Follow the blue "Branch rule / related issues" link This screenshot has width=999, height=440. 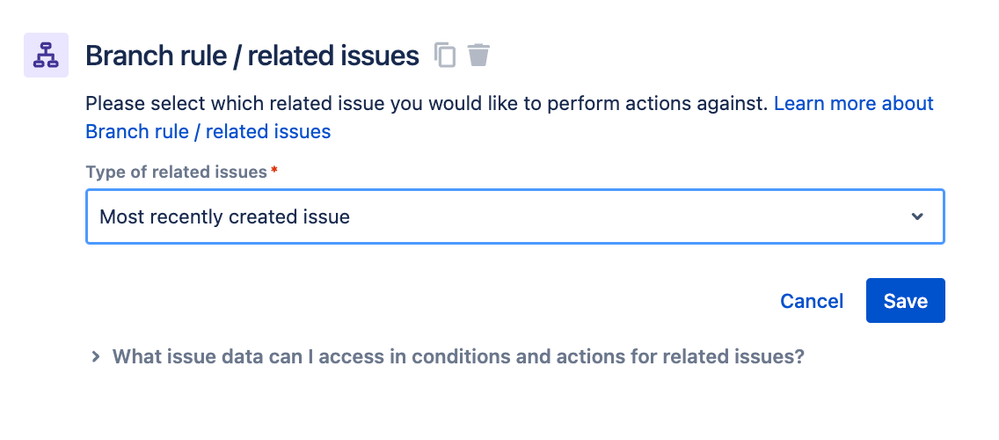208,131
